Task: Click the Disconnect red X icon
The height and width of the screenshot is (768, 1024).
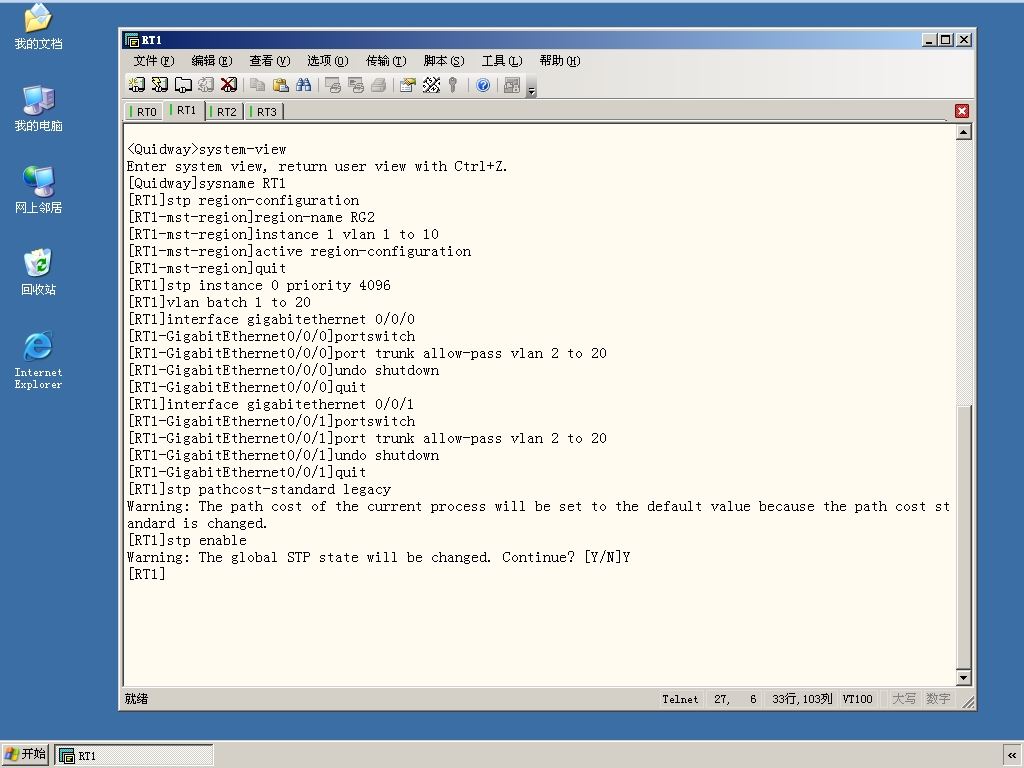Action: tap(229, 85)
